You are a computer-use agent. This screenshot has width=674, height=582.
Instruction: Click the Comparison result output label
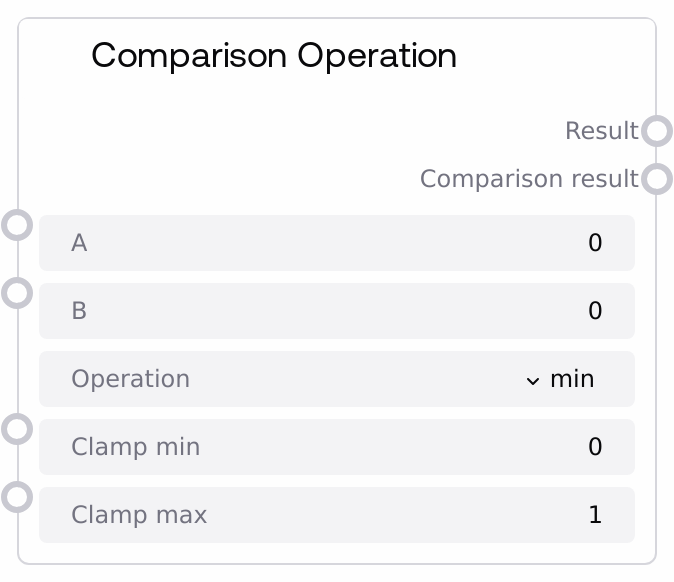click(528, 179)
